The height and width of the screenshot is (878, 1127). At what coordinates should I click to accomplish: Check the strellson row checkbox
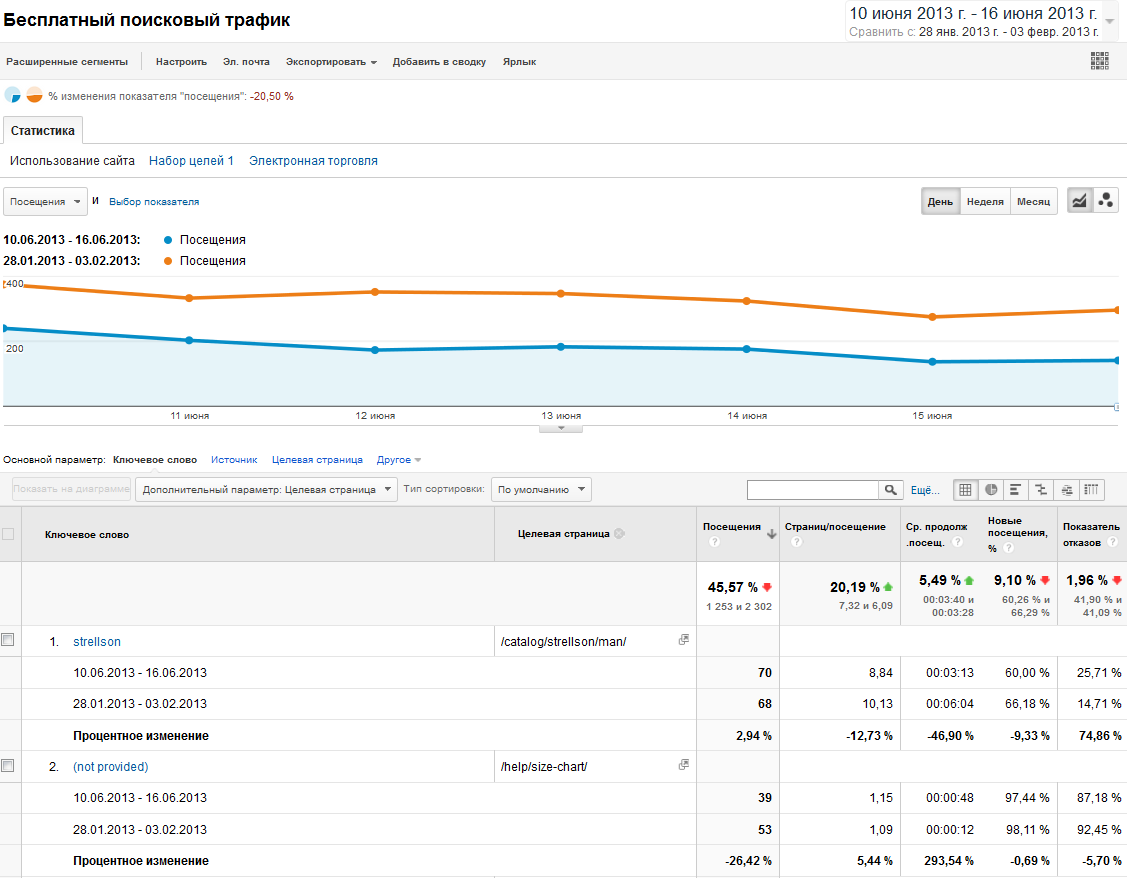coord(8,639)
